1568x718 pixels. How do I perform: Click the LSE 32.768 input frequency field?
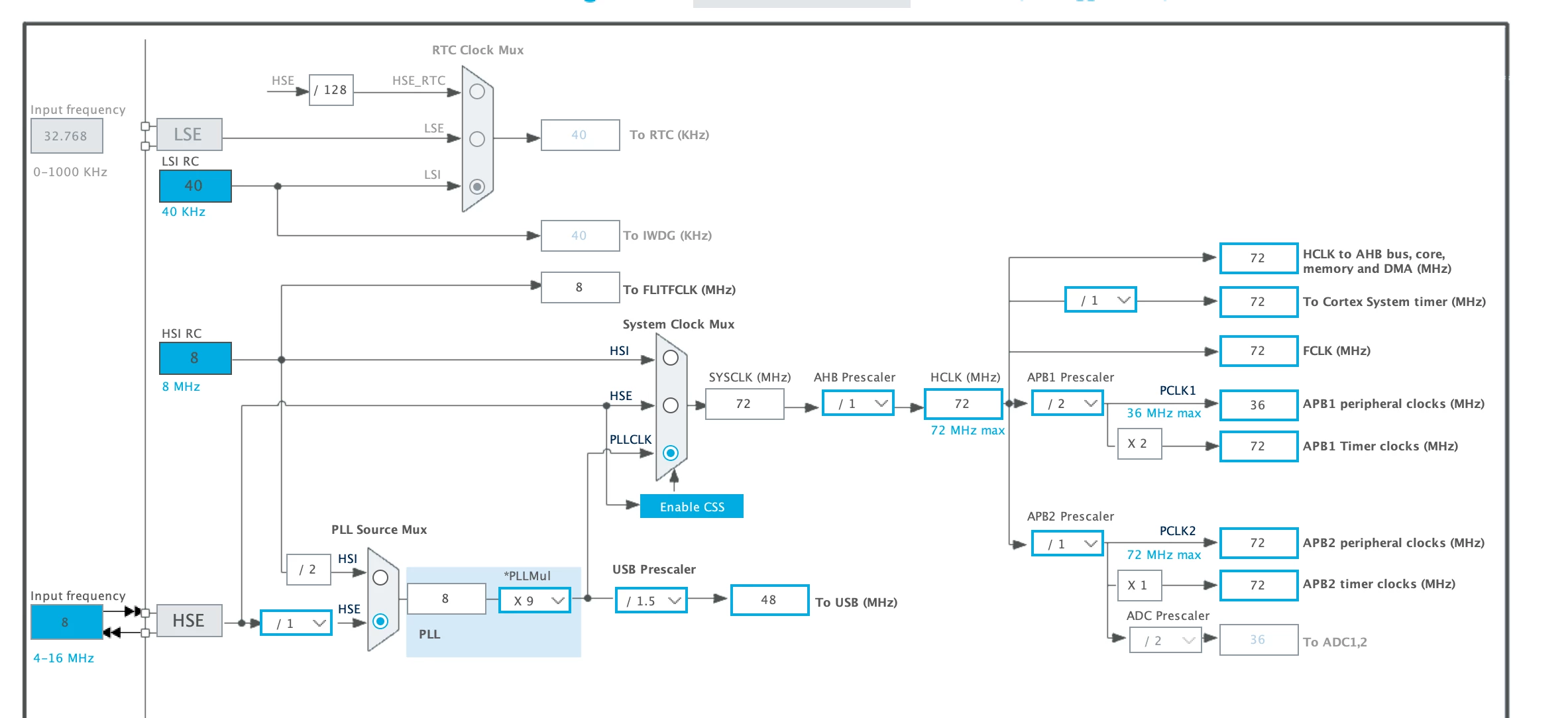click(x=66, y=136)
